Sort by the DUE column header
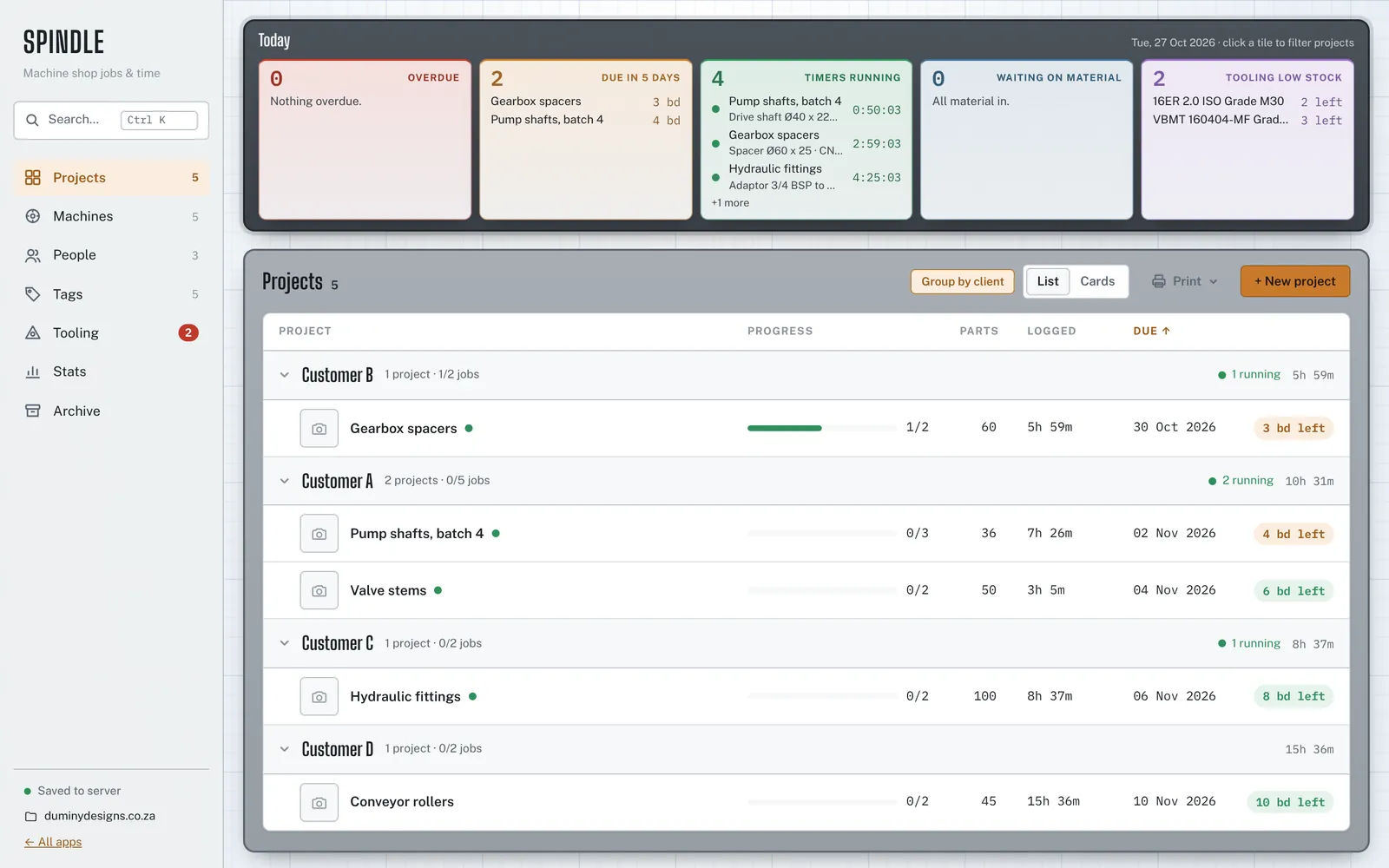The width and height of the screenshot is (1389, 868). [1151, 331]
